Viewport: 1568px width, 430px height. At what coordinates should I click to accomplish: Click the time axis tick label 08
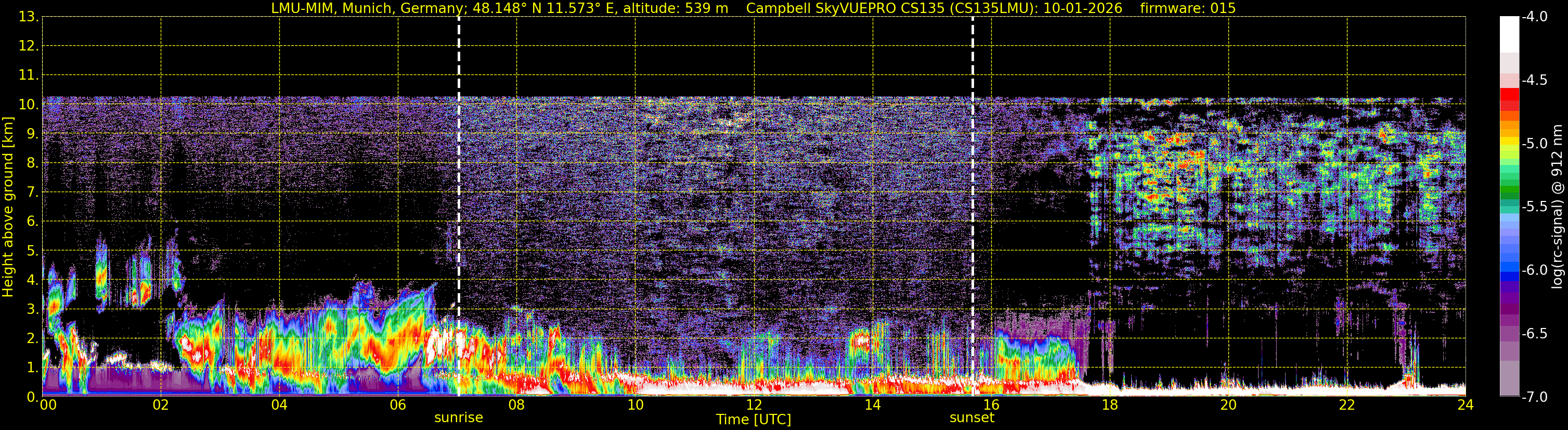pos(517,405)
